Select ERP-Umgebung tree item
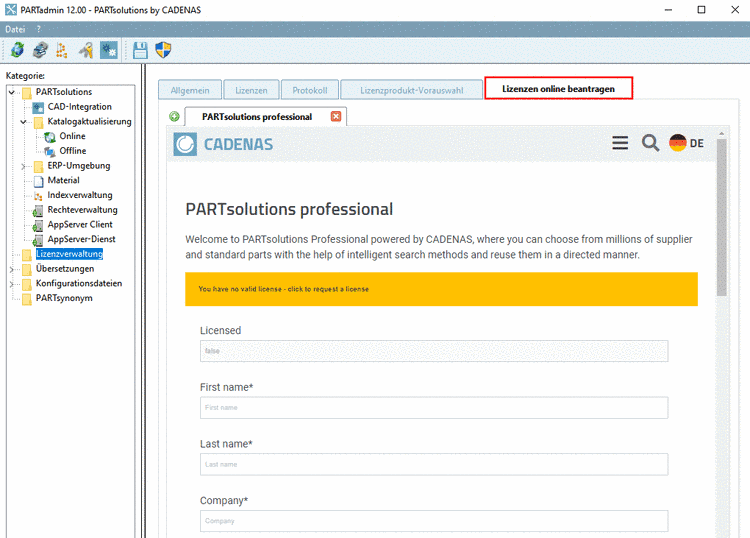 tap(78, 165)
